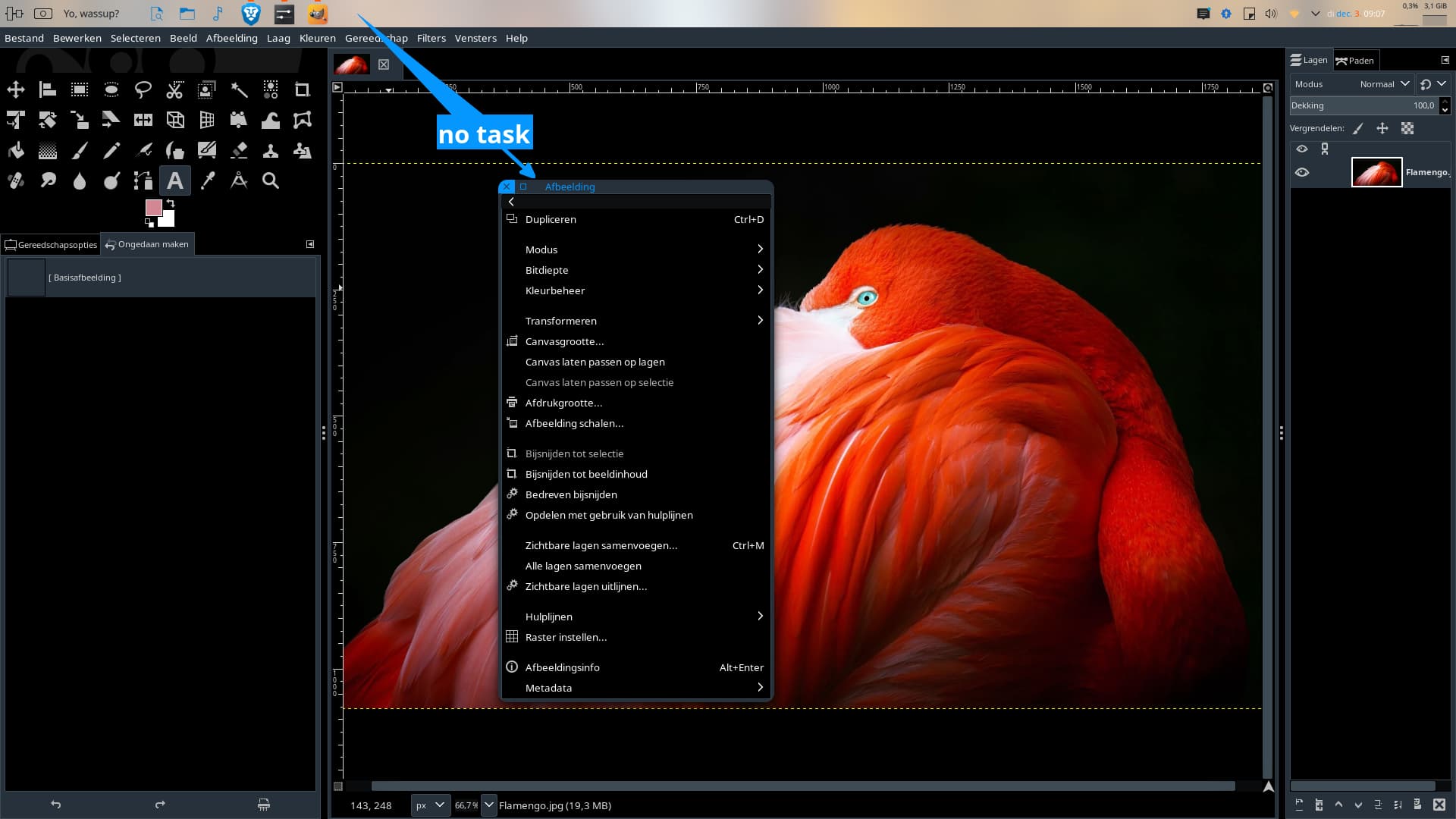Switch to the Paden tab
This screenshot has height=819, width=1456.
click(x=1357, y=60)
